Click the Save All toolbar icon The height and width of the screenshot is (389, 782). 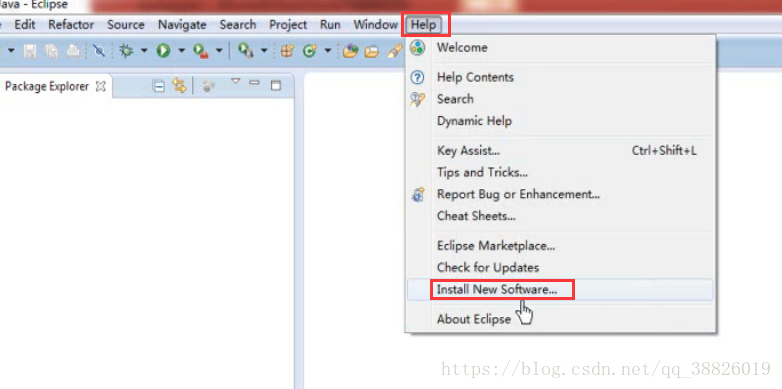point(51,50)
